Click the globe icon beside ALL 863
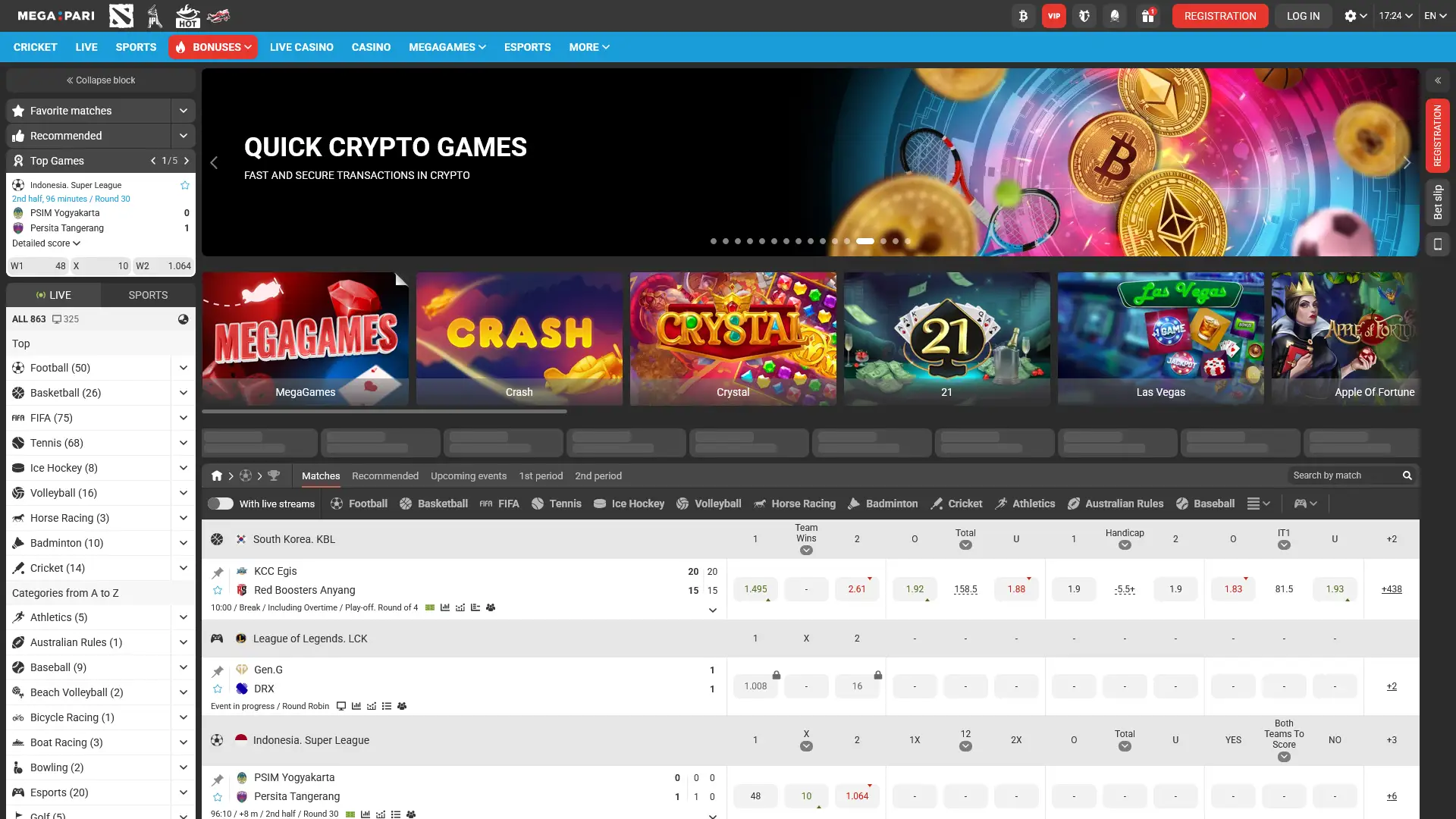Image resolution: width=1456 pixels, height=819 pixels. tap(184, 319)
